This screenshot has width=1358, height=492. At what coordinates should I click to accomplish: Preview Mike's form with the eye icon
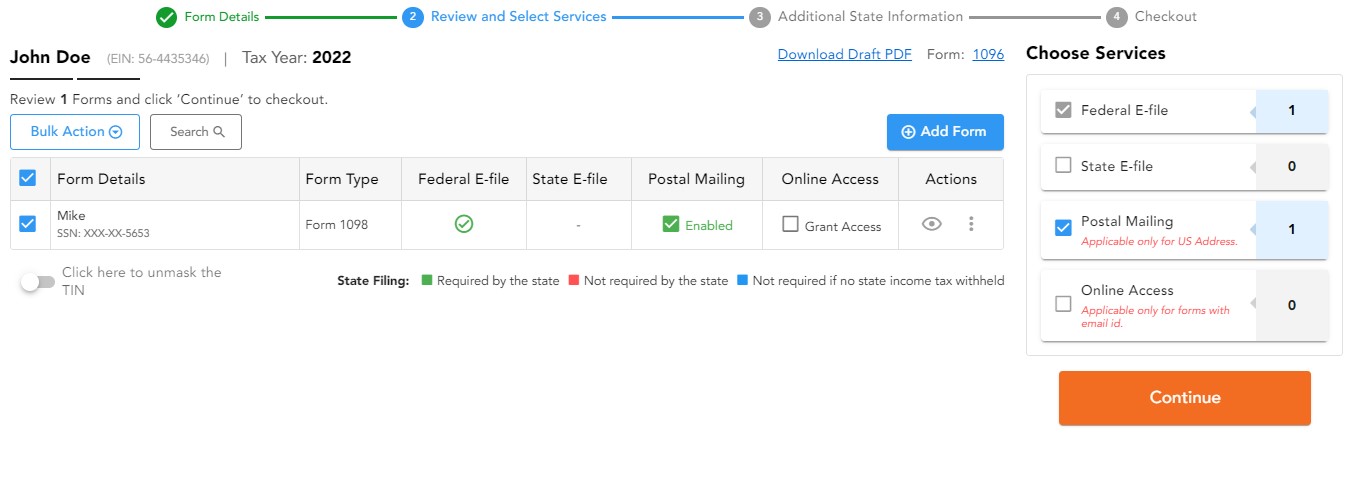[x=932, y=225]
